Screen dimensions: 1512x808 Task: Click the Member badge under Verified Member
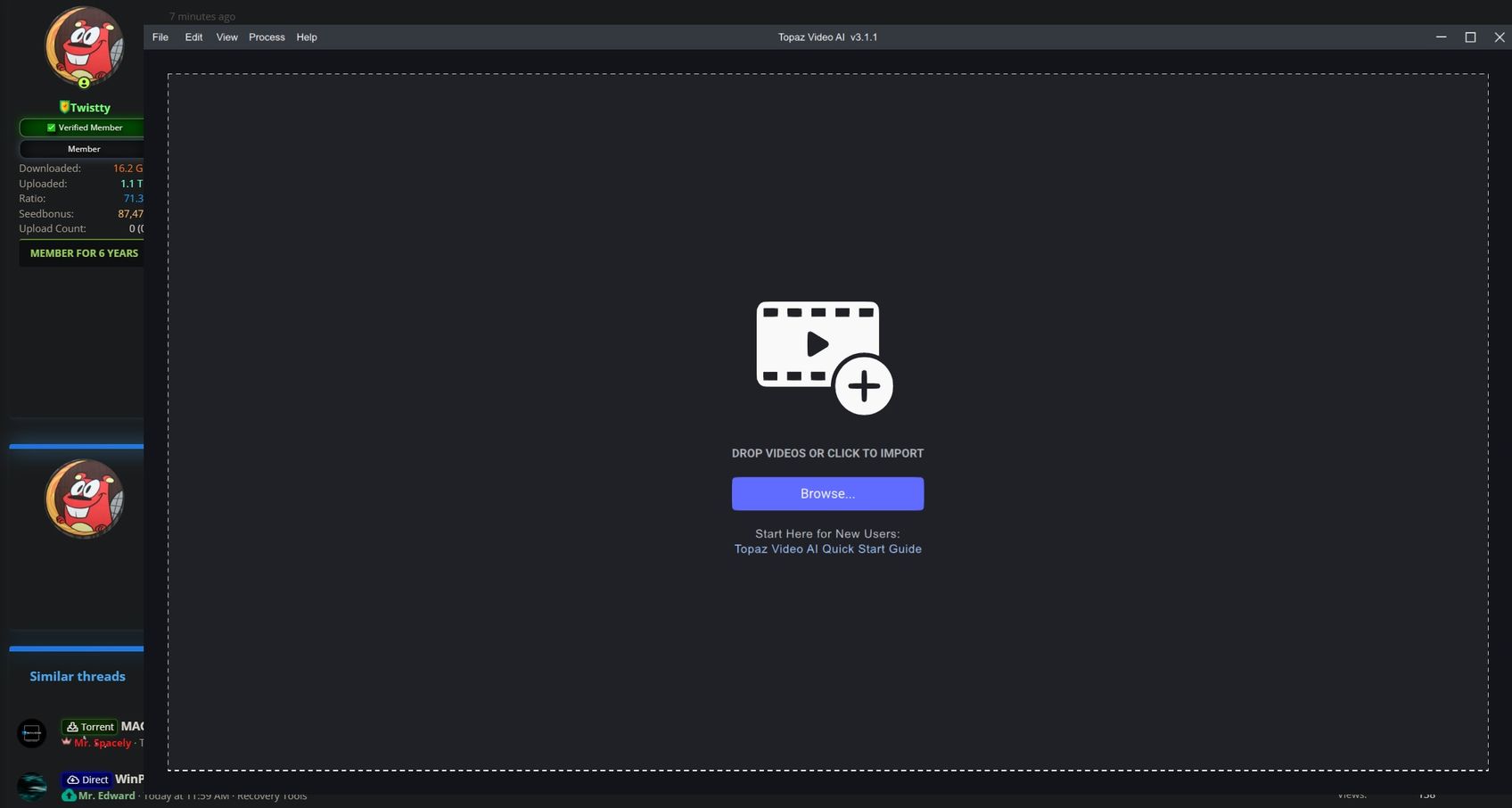83,149
